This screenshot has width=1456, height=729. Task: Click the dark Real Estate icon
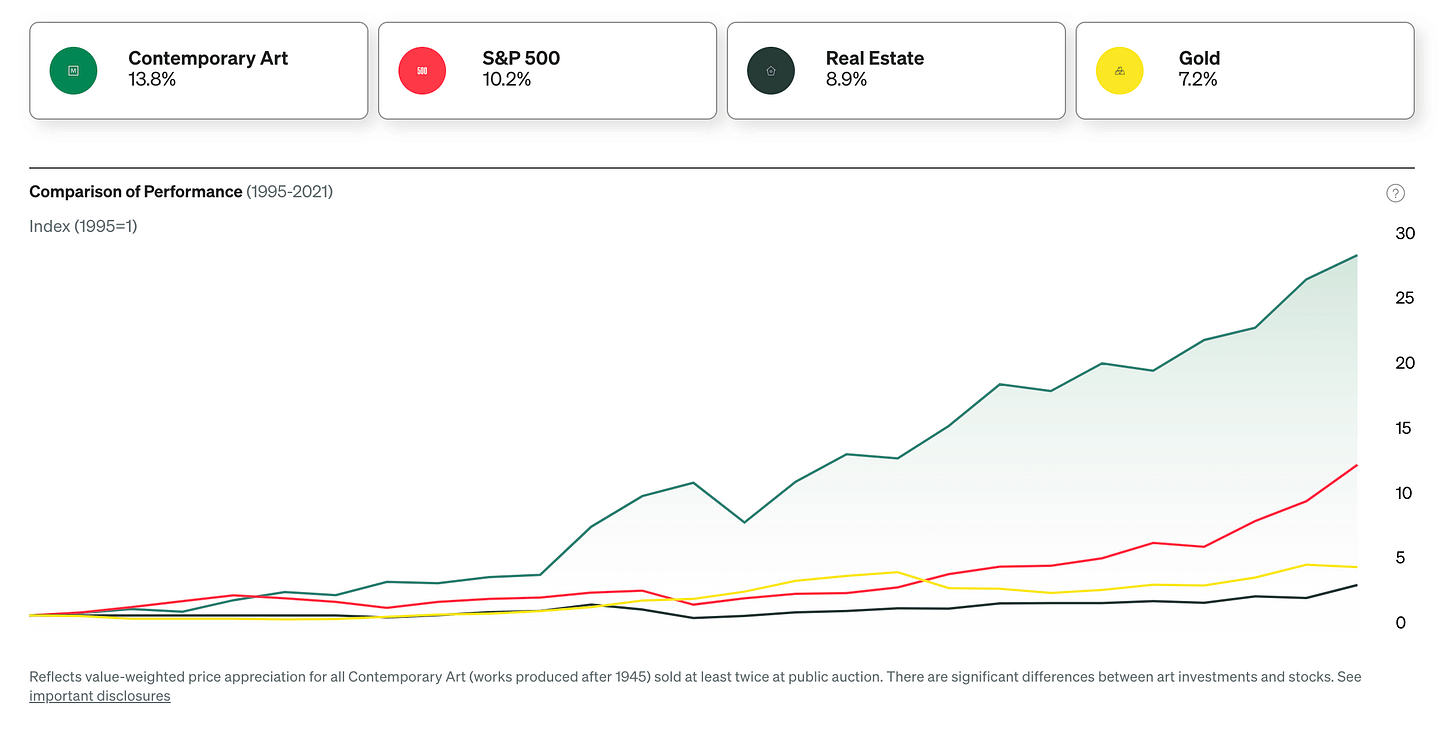(x=771, y=71)
